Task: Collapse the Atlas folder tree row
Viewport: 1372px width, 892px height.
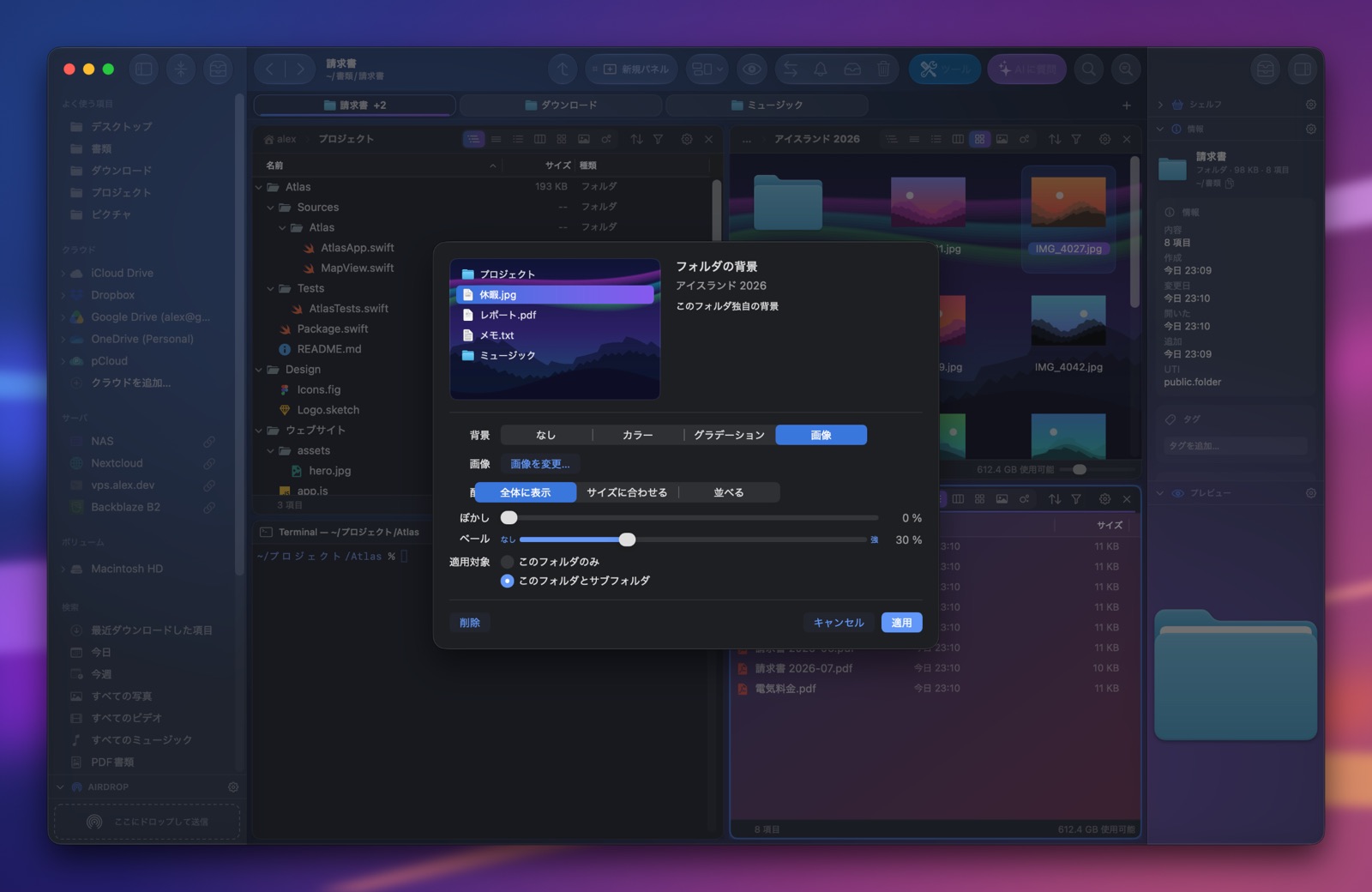Action: [259, 187]
